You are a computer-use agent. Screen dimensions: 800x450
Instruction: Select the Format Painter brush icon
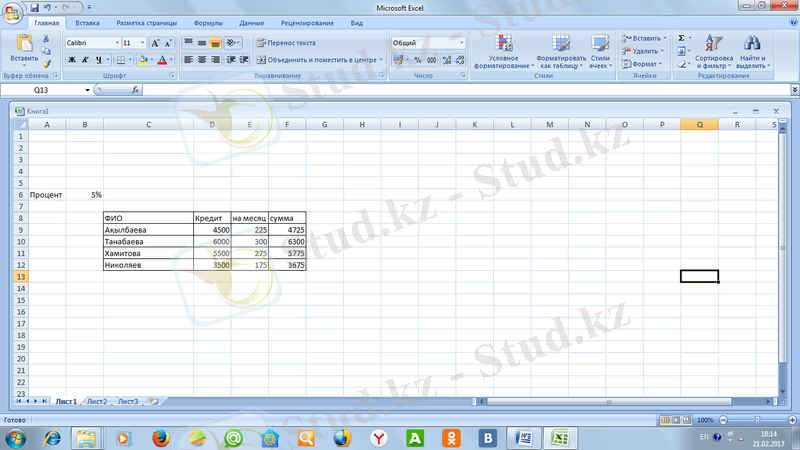[x=46, y=63]
